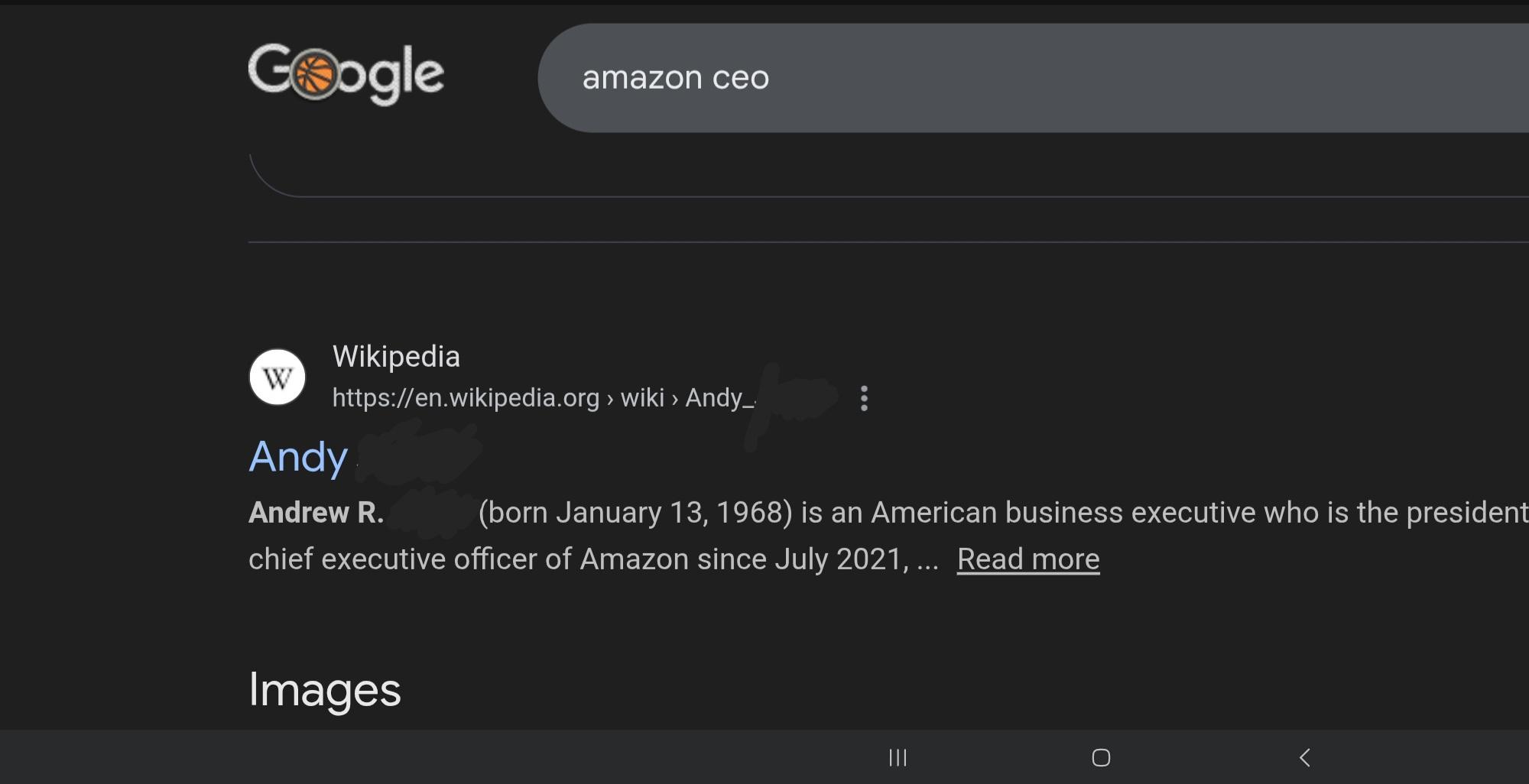Tap the basketball in the Google logo
1529x784 pixels.
[x=314, y=75]
